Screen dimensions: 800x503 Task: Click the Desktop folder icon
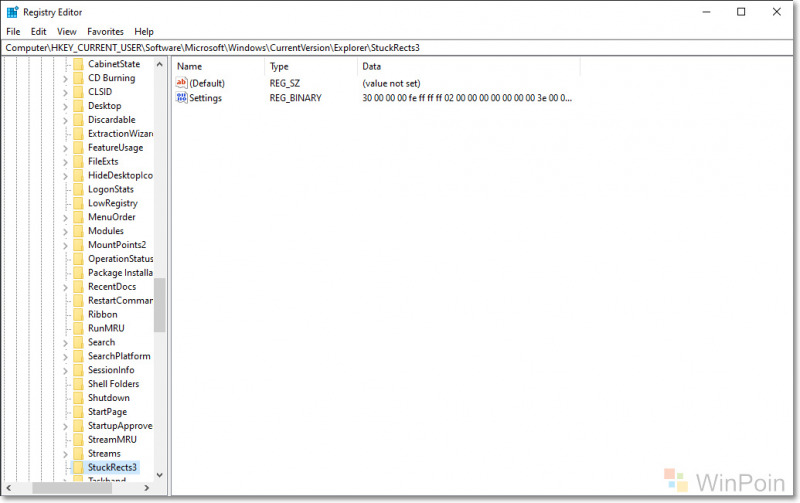78,106
